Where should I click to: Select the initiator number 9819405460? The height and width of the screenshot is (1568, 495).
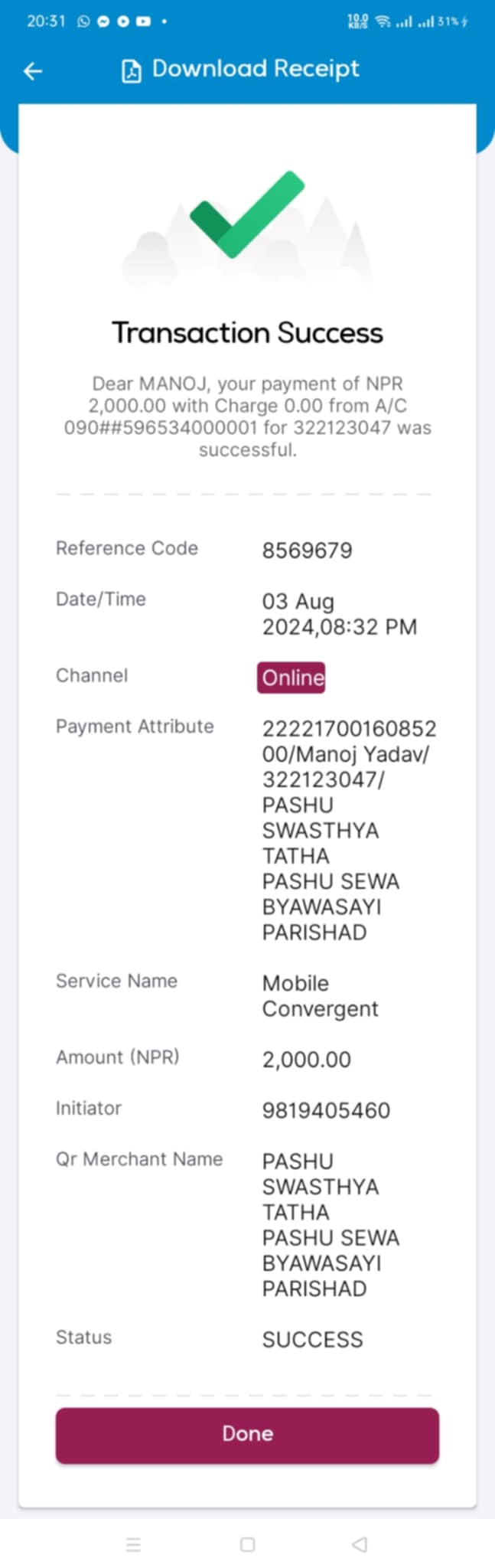326,1110
